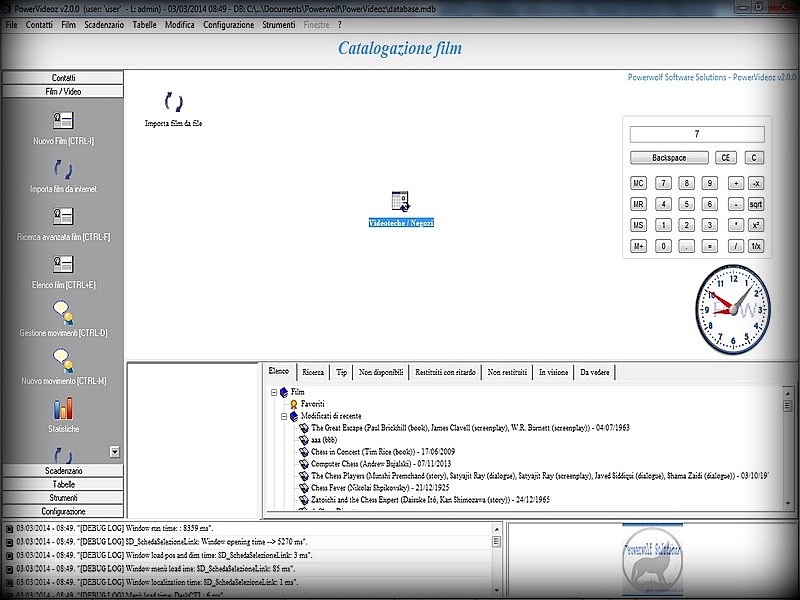
Task: Expand the Configurazione sidebar section
Action: pos(63,511)
